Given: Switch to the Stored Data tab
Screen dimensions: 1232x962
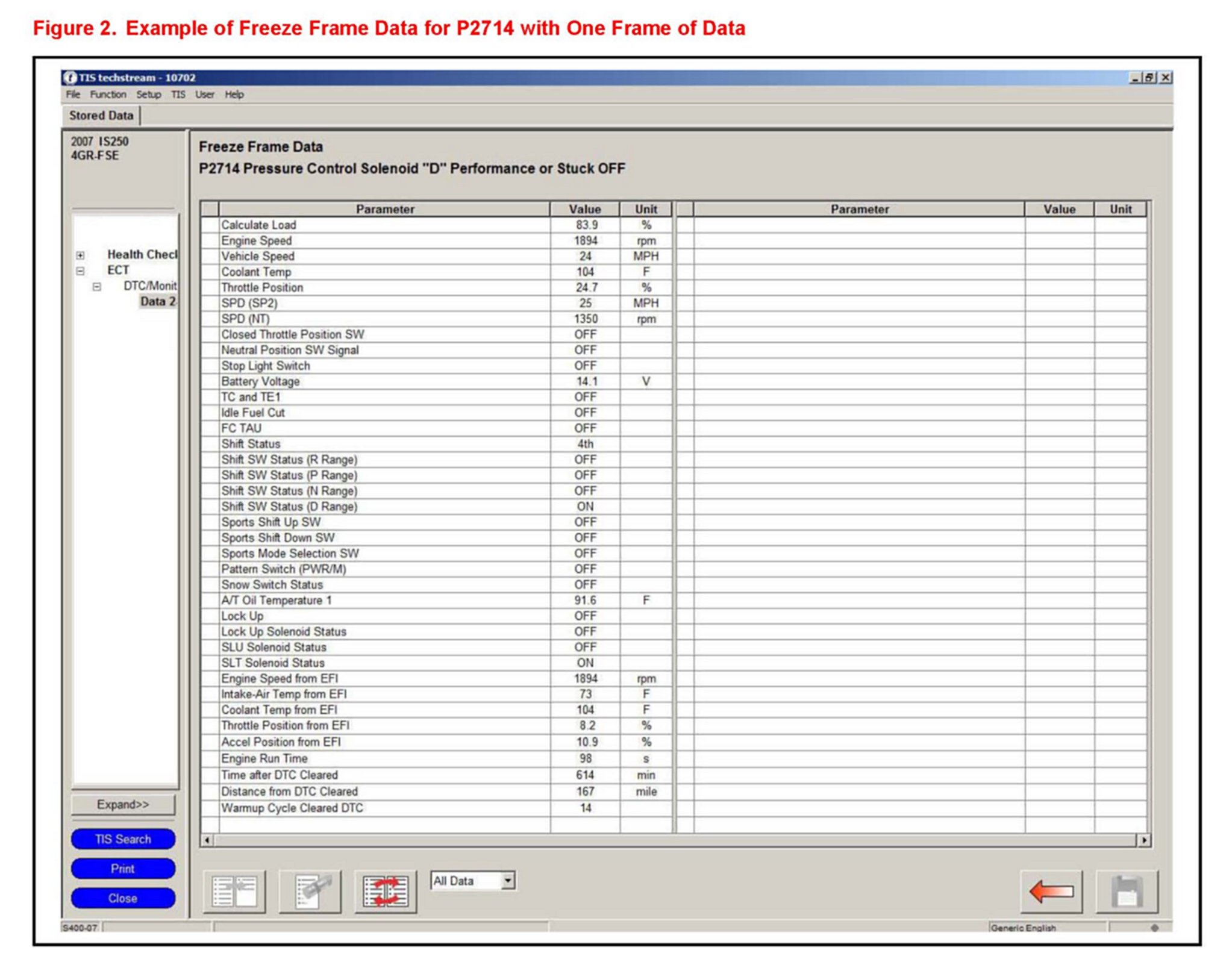Looking at the screenshot, I should [101, 116].
